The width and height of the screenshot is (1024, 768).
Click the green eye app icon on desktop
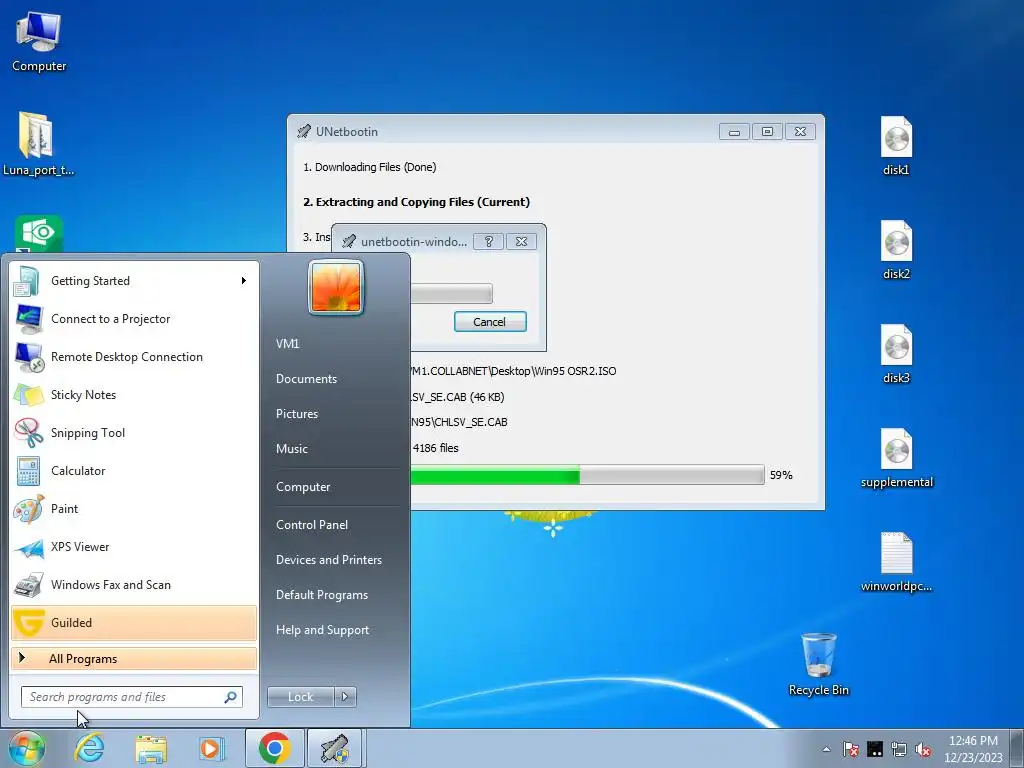pos(39,234)
